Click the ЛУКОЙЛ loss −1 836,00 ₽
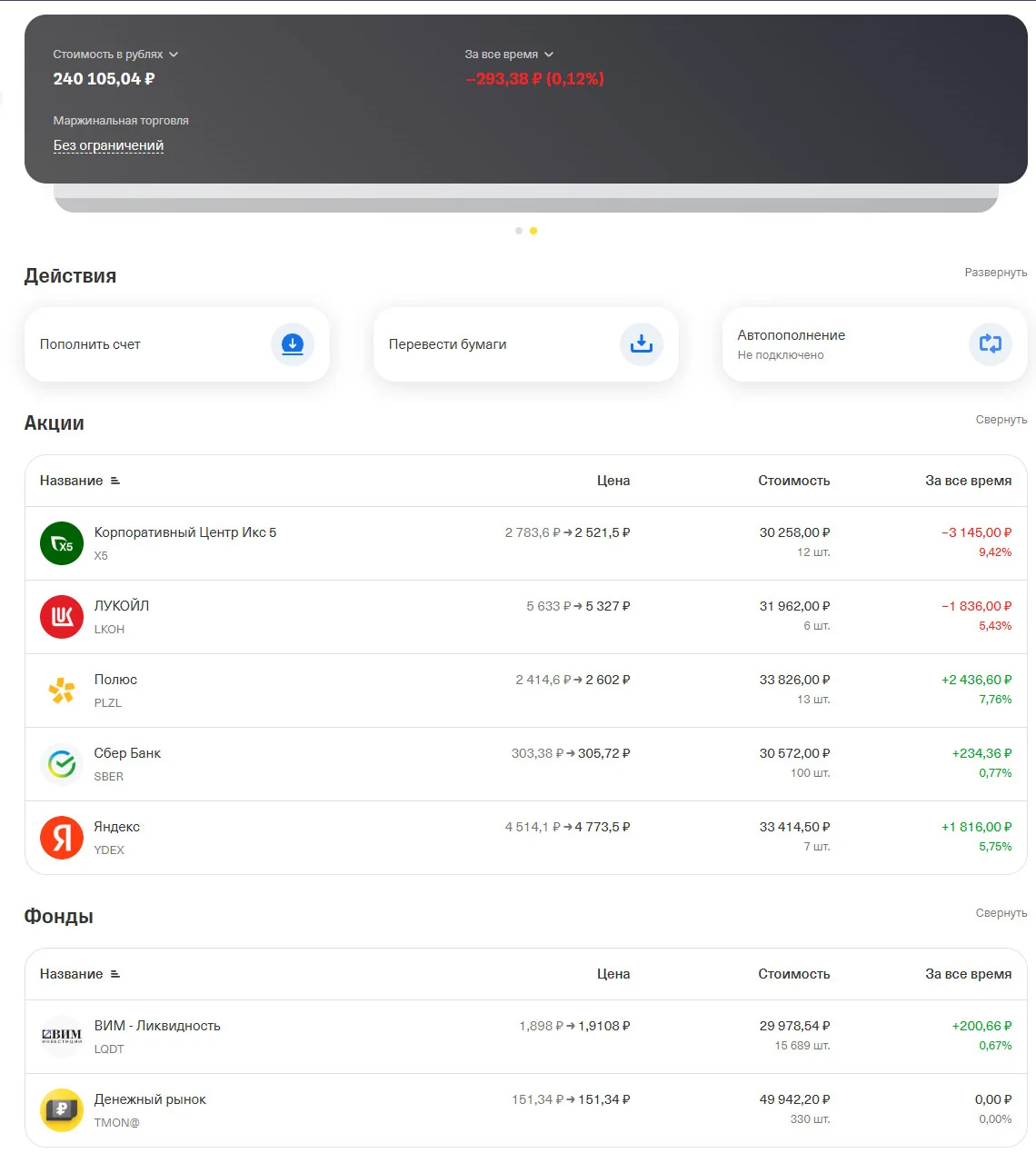This screenshot has height=1163, width=1036. tap(976, 606)
